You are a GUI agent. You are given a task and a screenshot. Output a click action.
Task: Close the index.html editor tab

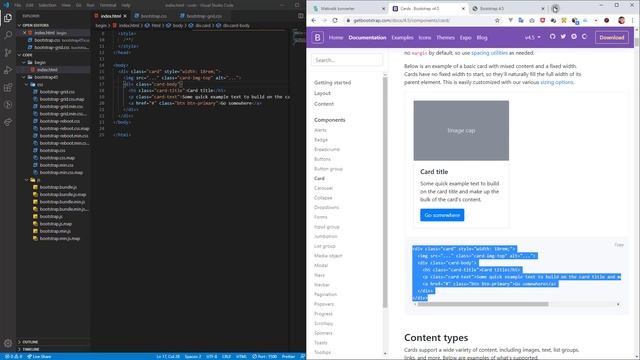click(125, 16)
